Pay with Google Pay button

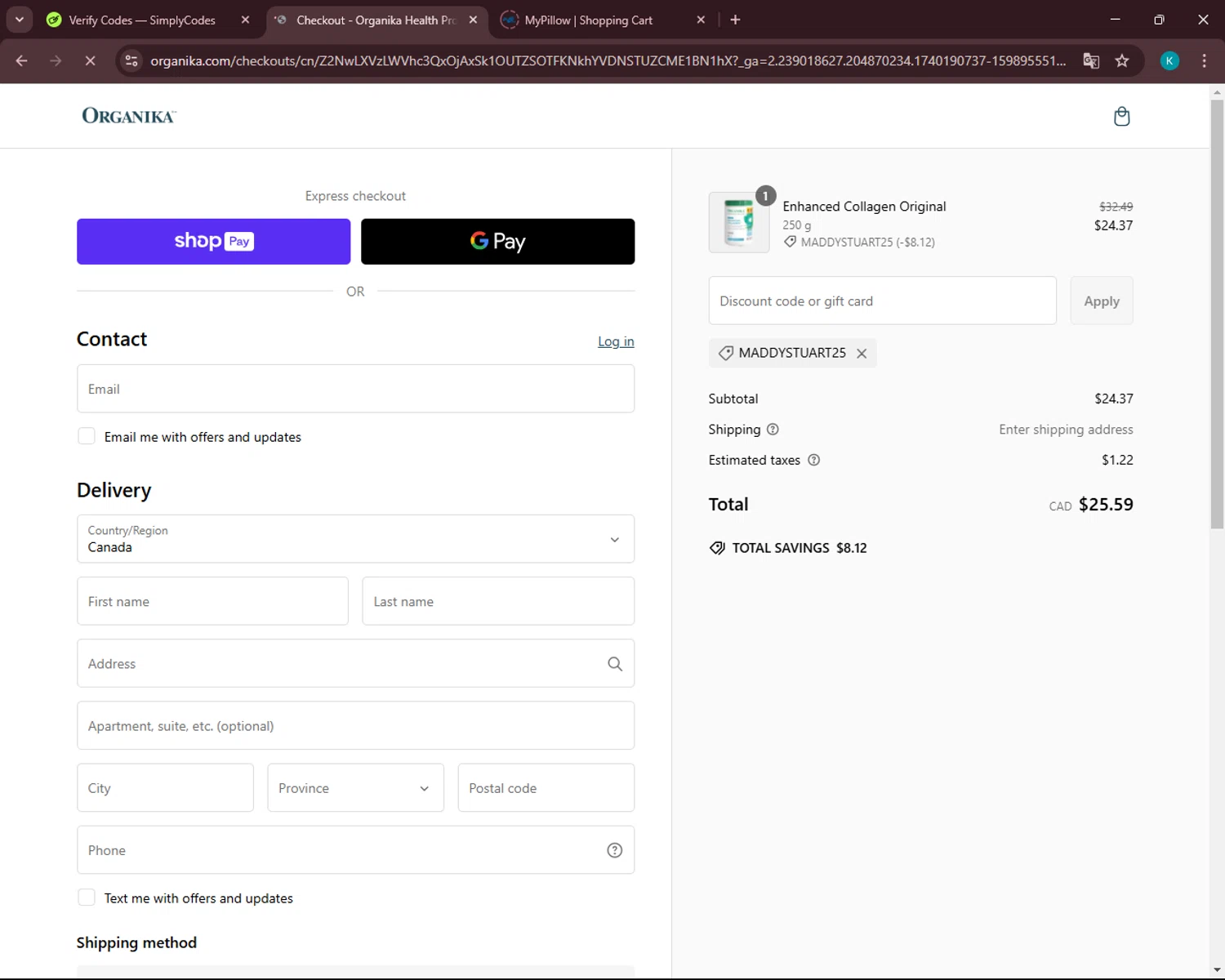point(497,242)
